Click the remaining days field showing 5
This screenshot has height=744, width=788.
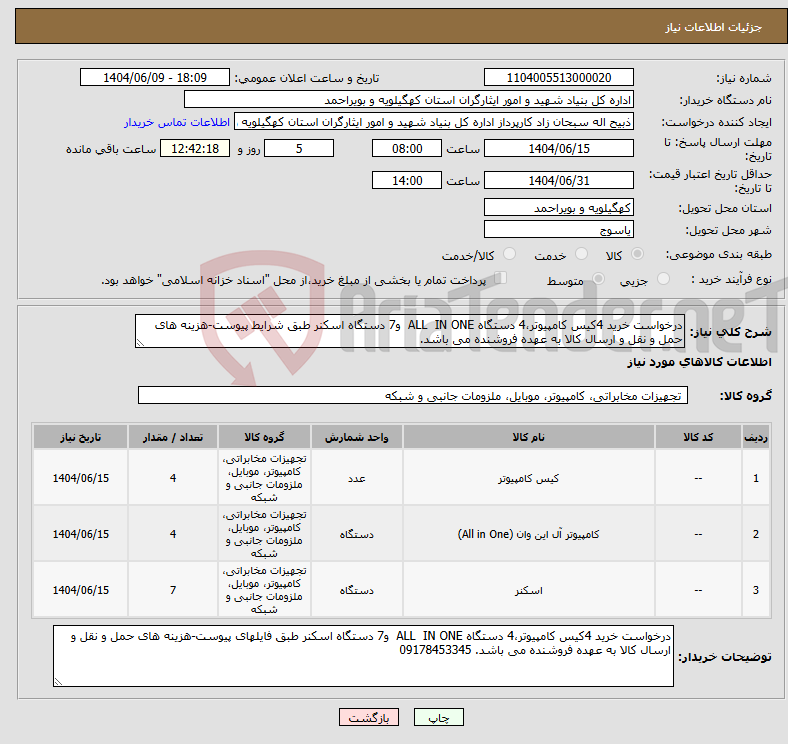point(299,148)
